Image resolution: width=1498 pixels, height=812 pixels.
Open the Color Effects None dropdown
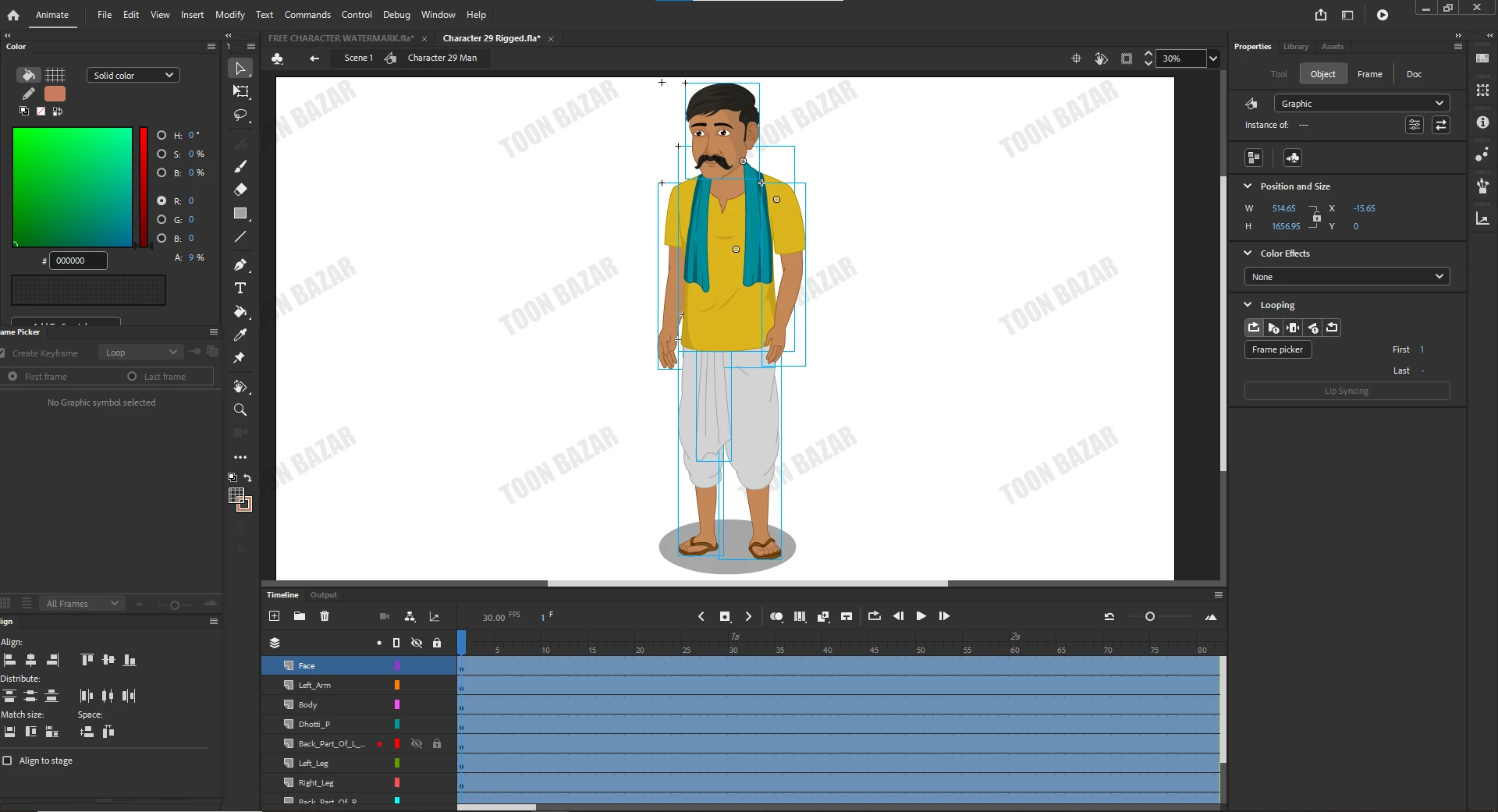pyautogui.click(x=1347, y=277)
